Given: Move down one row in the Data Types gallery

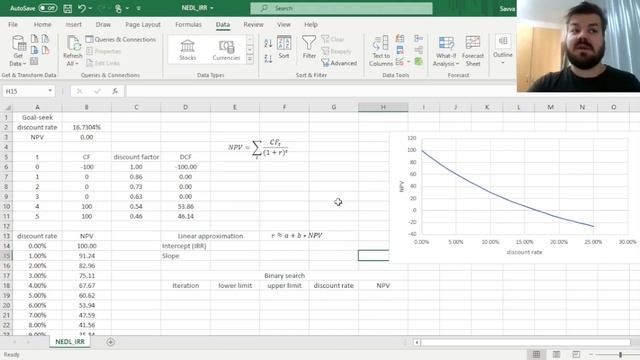Looking at the screenshot, I should (x=250, y=49).
